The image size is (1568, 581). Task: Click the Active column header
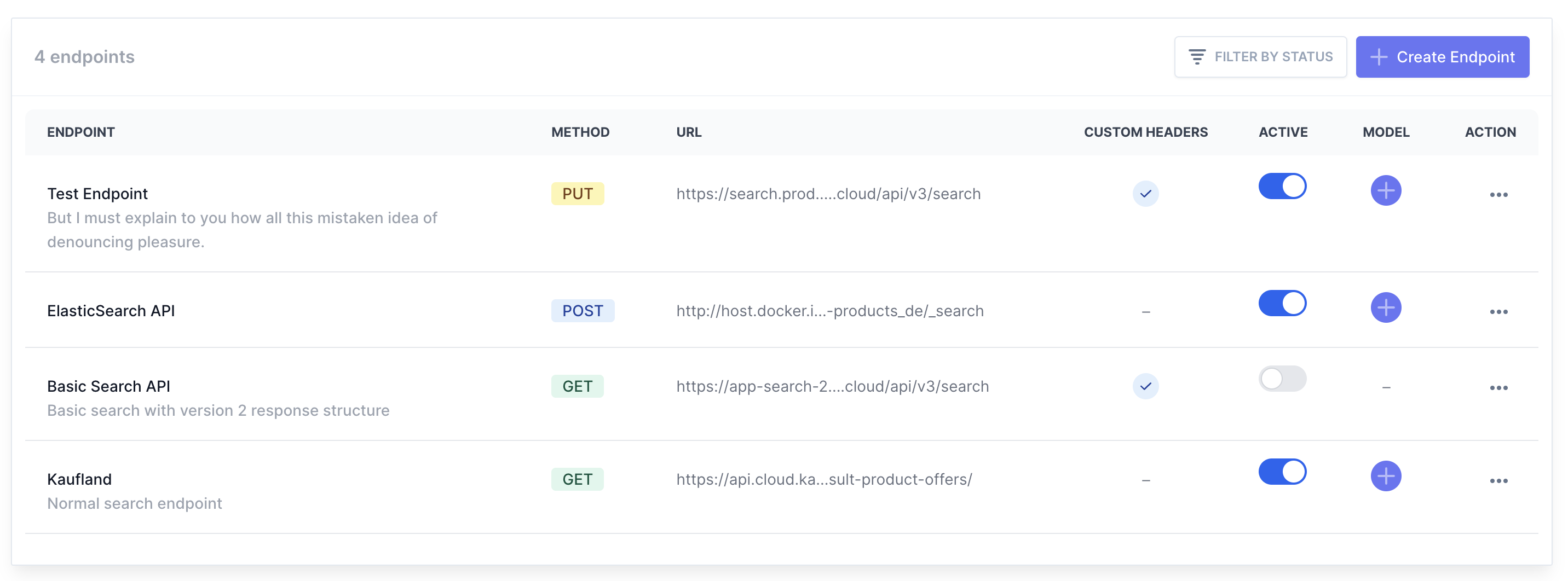[1283, 132]
